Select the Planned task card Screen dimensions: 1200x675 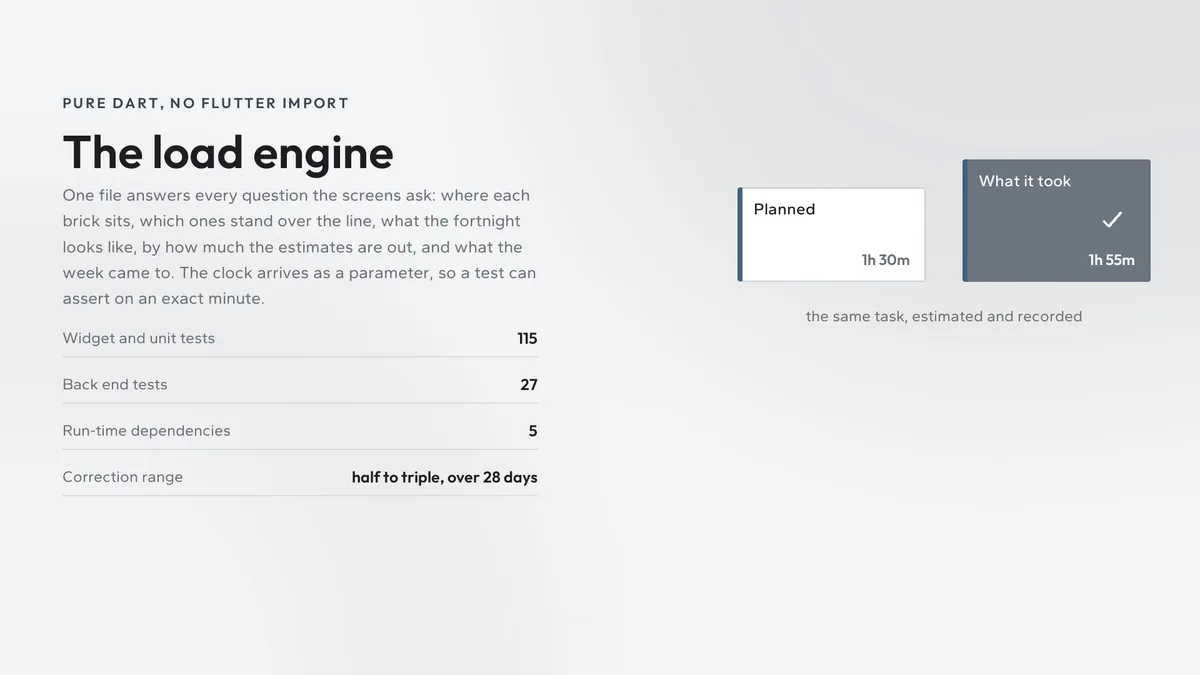click(831, 234)
